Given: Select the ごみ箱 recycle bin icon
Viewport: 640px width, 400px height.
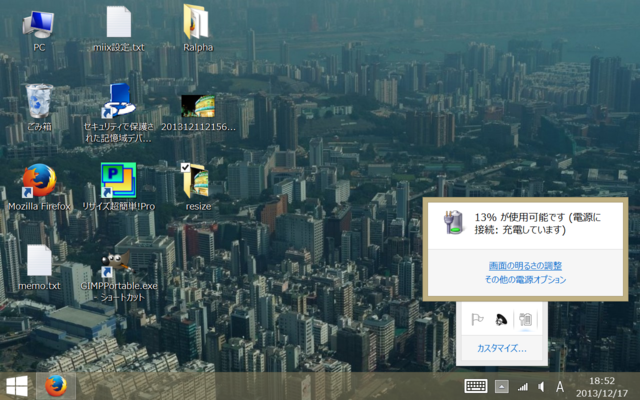Looking at the screenshot, I should coord(39,102).
